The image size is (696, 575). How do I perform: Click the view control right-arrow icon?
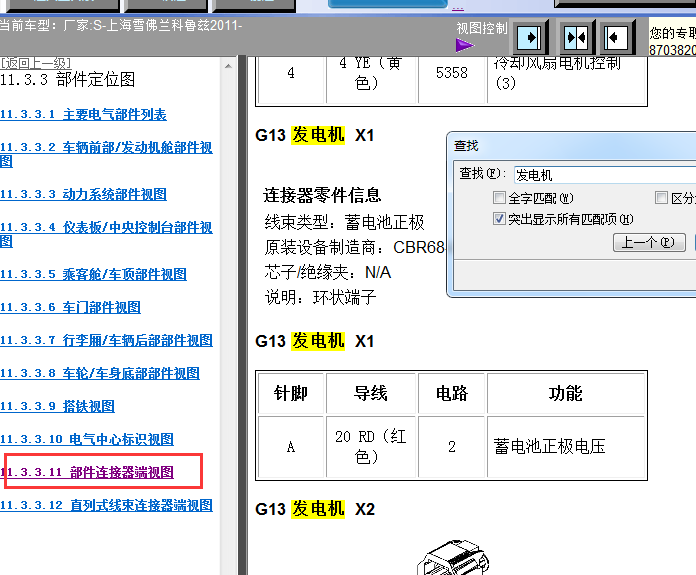pyautogui.click(x=530, y=37)
